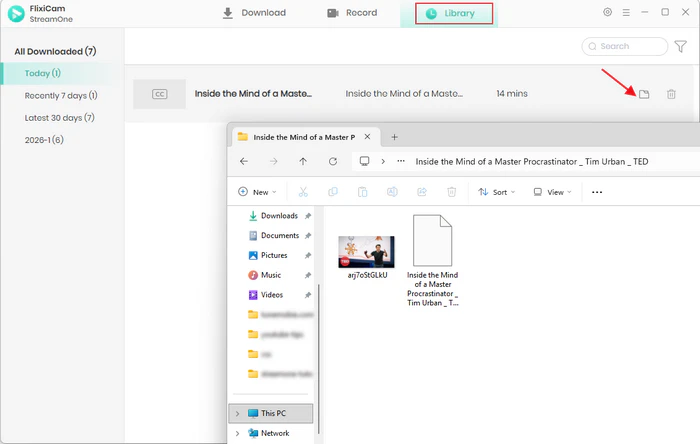This screenshot has height=444, width=700.
Task: Select the 'Inside the Mind of a Master Procrastinator' file
Action: point(432,261)
